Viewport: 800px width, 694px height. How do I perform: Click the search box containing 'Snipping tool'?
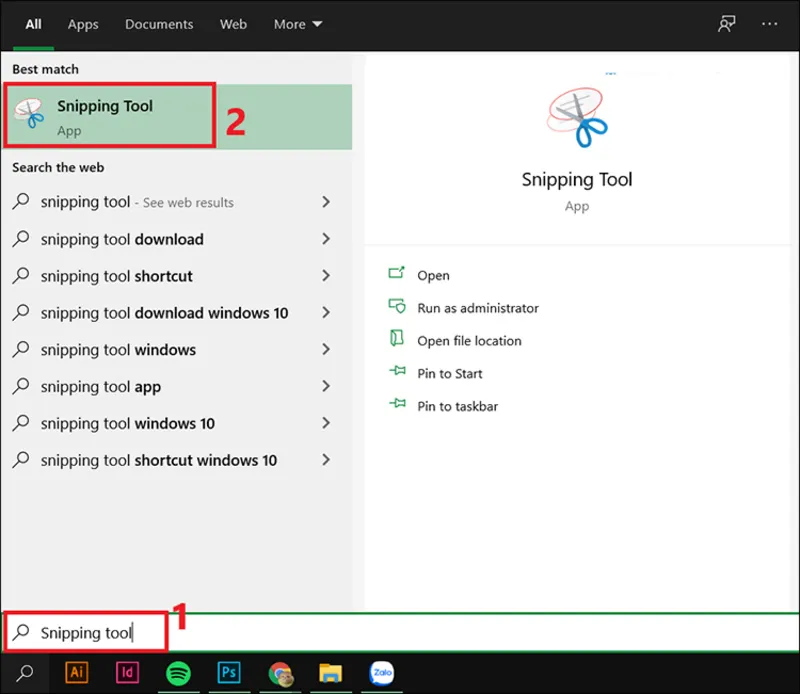[x=401, y=632]
